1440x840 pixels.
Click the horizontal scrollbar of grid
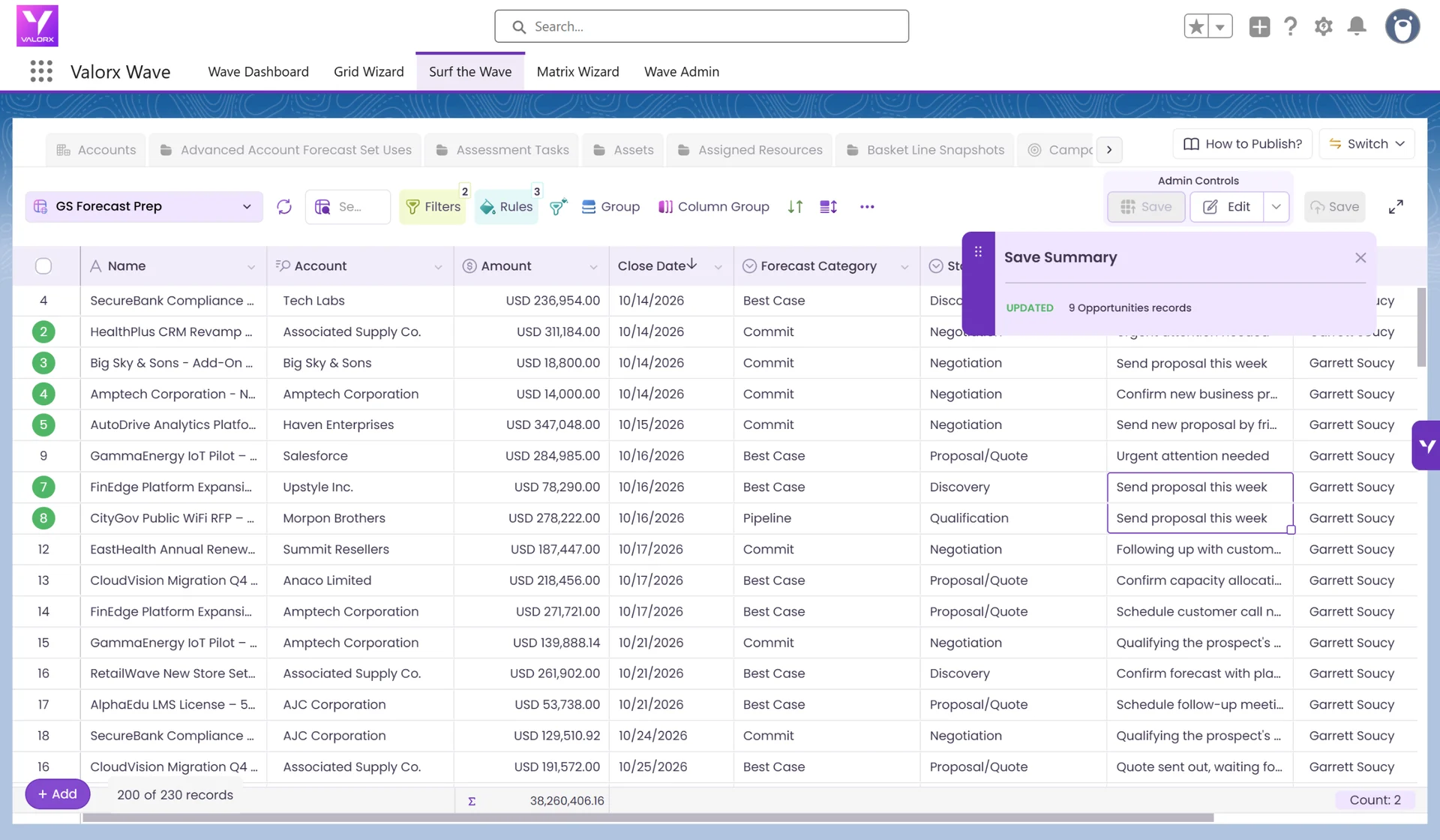click(x=648, y=817)
